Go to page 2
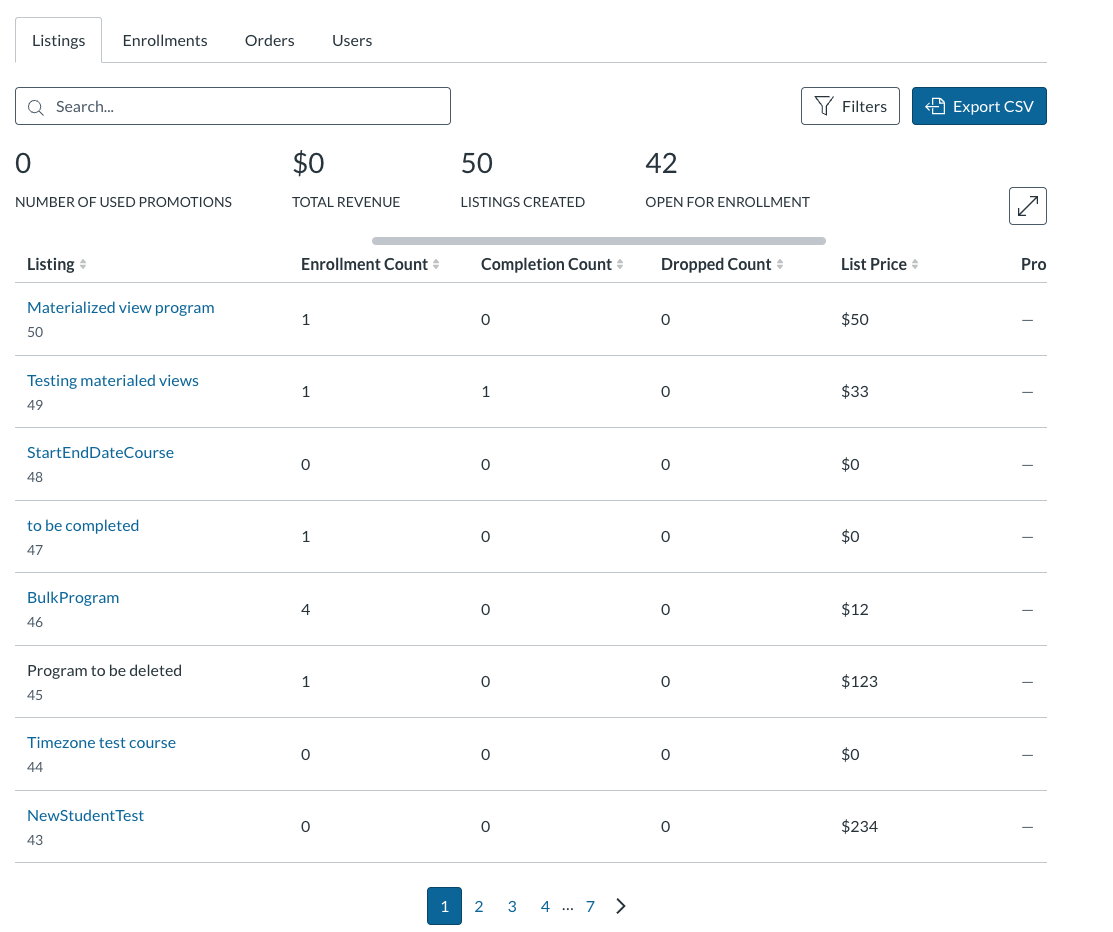The image size is (1113, 932). pyautogui.click(x=478, y=906)
